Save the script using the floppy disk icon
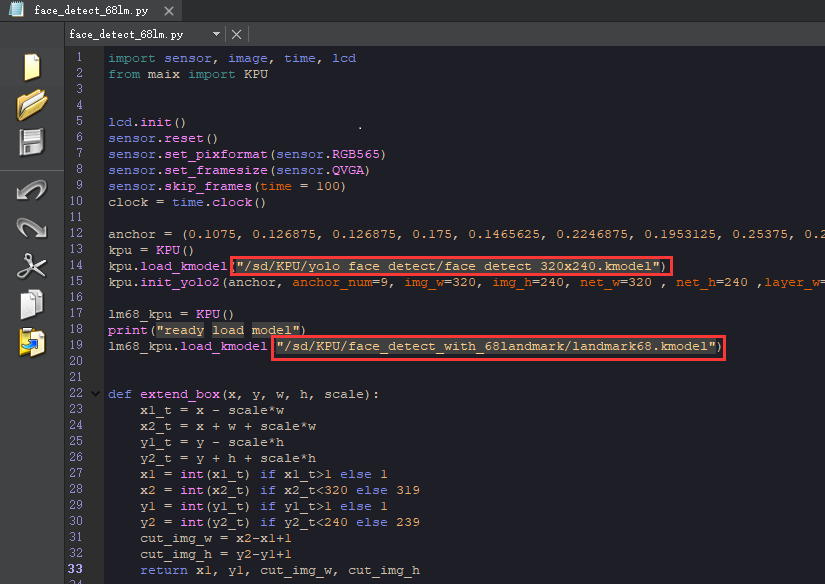The width and height of the screenshot is (825, 584). [x=32, y=141]
